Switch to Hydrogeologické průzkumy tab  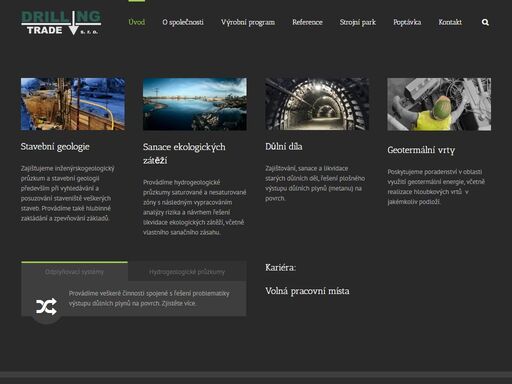coord(187,272)
